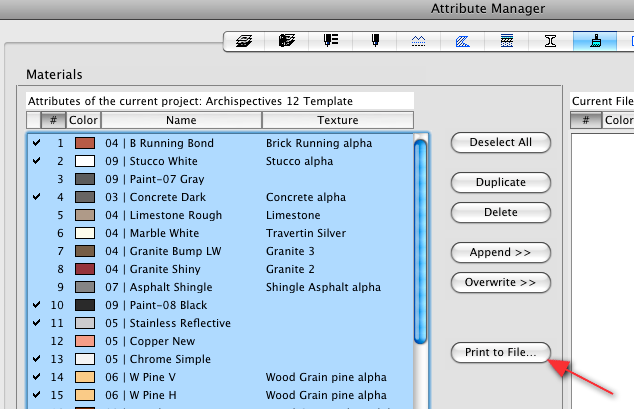Select the Materials paintbrush tab
Image resolution: width=634 pixels, height=409 pixels.
pyautogui.click(x=591, y=41)
